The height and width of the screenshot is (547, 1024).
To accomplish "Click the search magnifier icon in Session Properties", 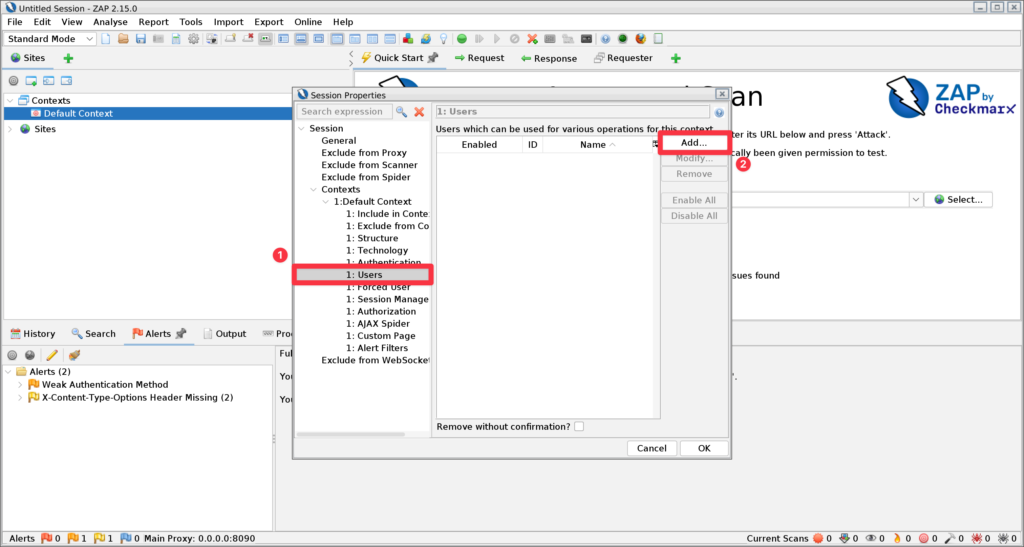I will 401,112.
